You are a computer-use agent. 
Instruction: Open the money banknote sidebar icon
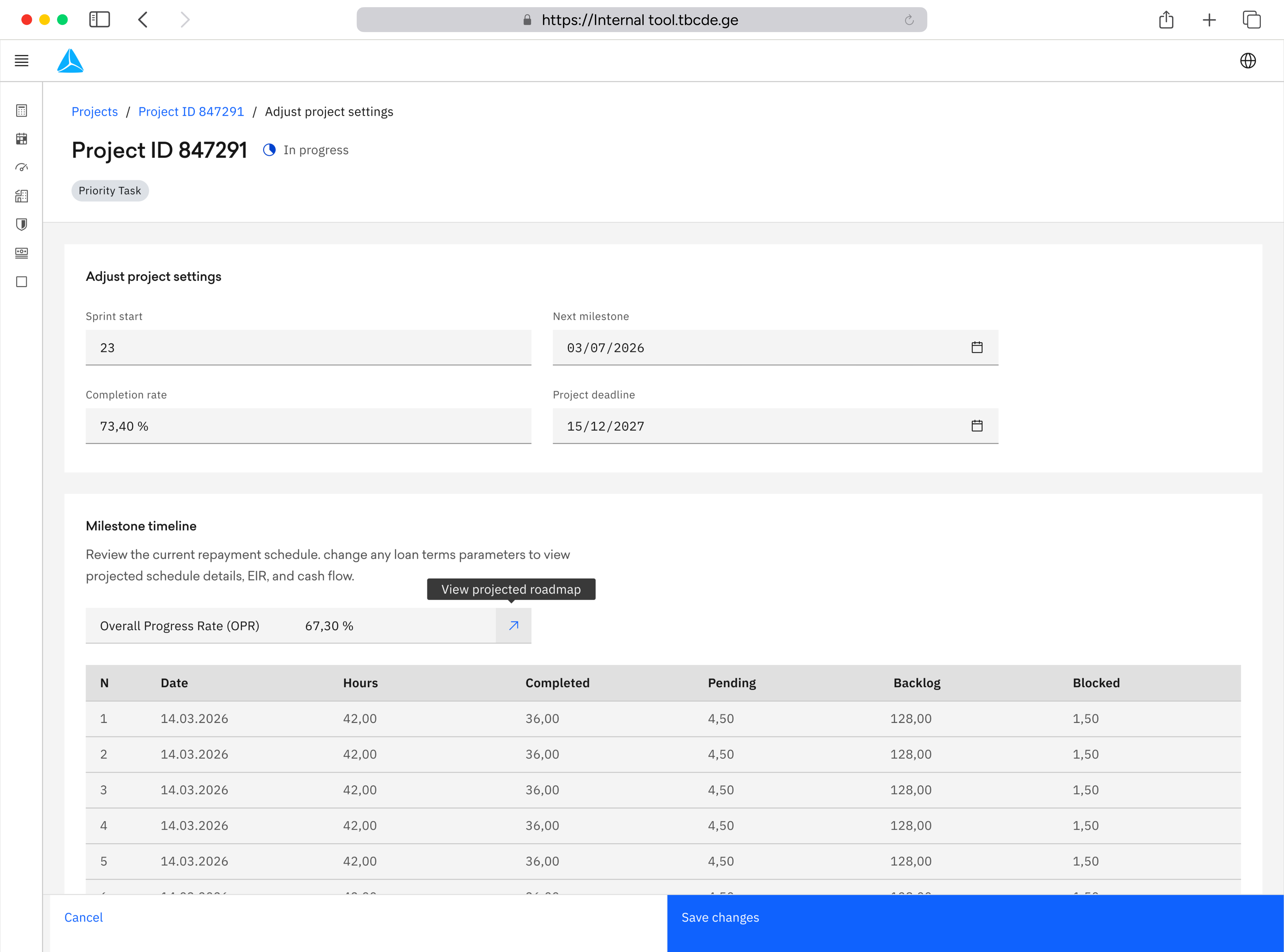point(21,253)
